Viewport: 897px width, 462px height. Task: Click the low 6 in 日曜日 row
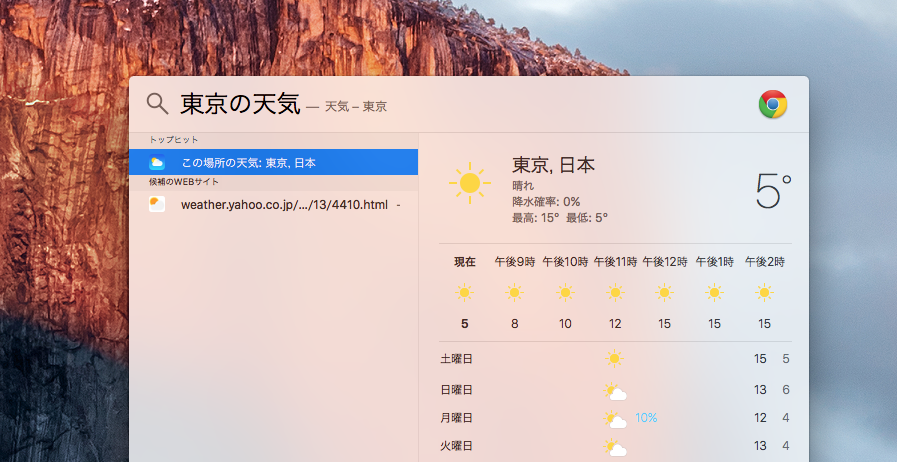pos(786,390)
